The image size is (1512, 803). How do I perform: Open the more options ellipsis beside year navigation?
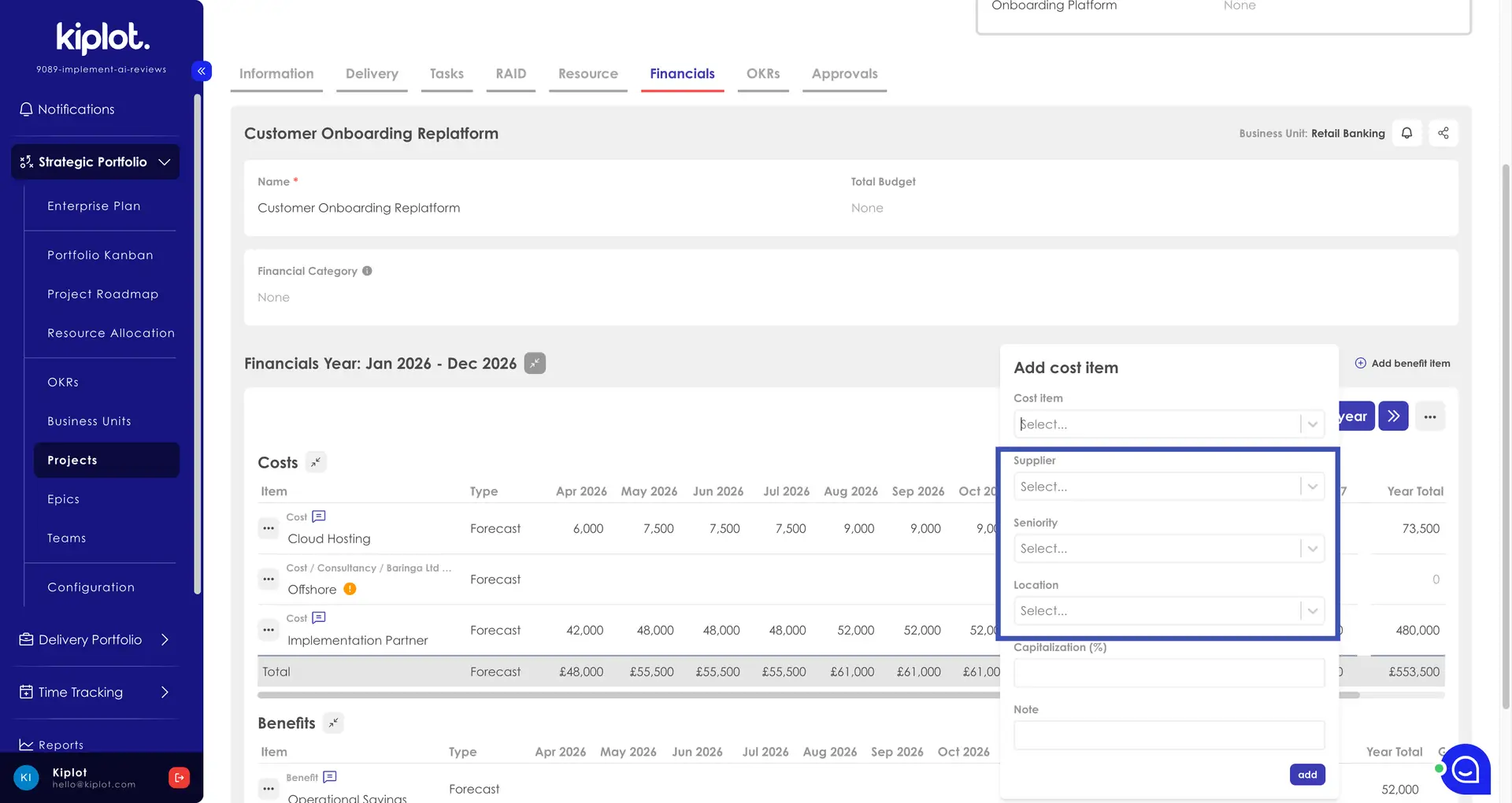click(x=1430, y=416)
